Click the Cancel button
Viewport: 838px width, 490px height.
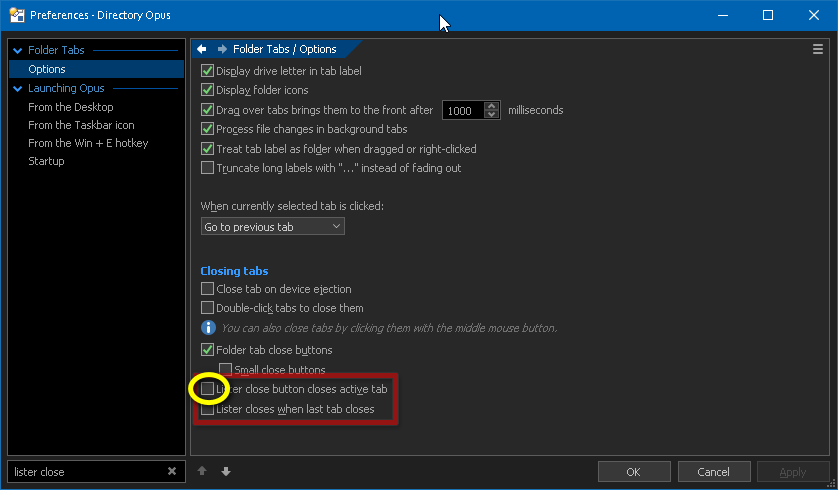pos(714,472)
